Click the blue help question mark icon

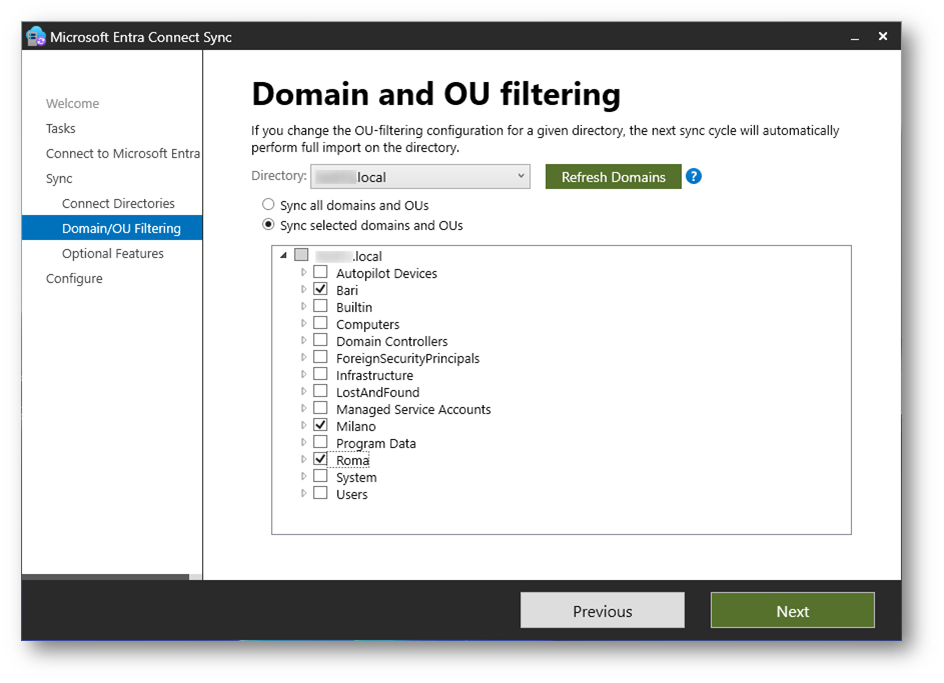[694, 176]
